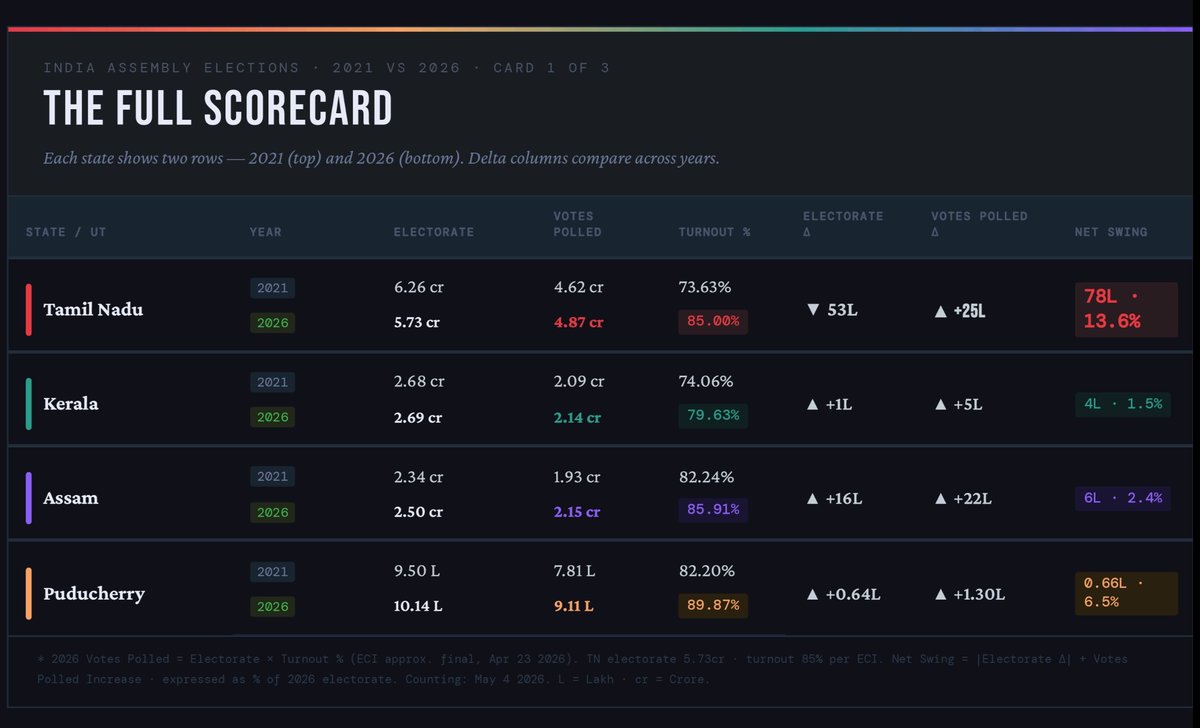Click the 82.20% turnout value
The width and height of the screenshot is (1200, 728).
point(706,570)
